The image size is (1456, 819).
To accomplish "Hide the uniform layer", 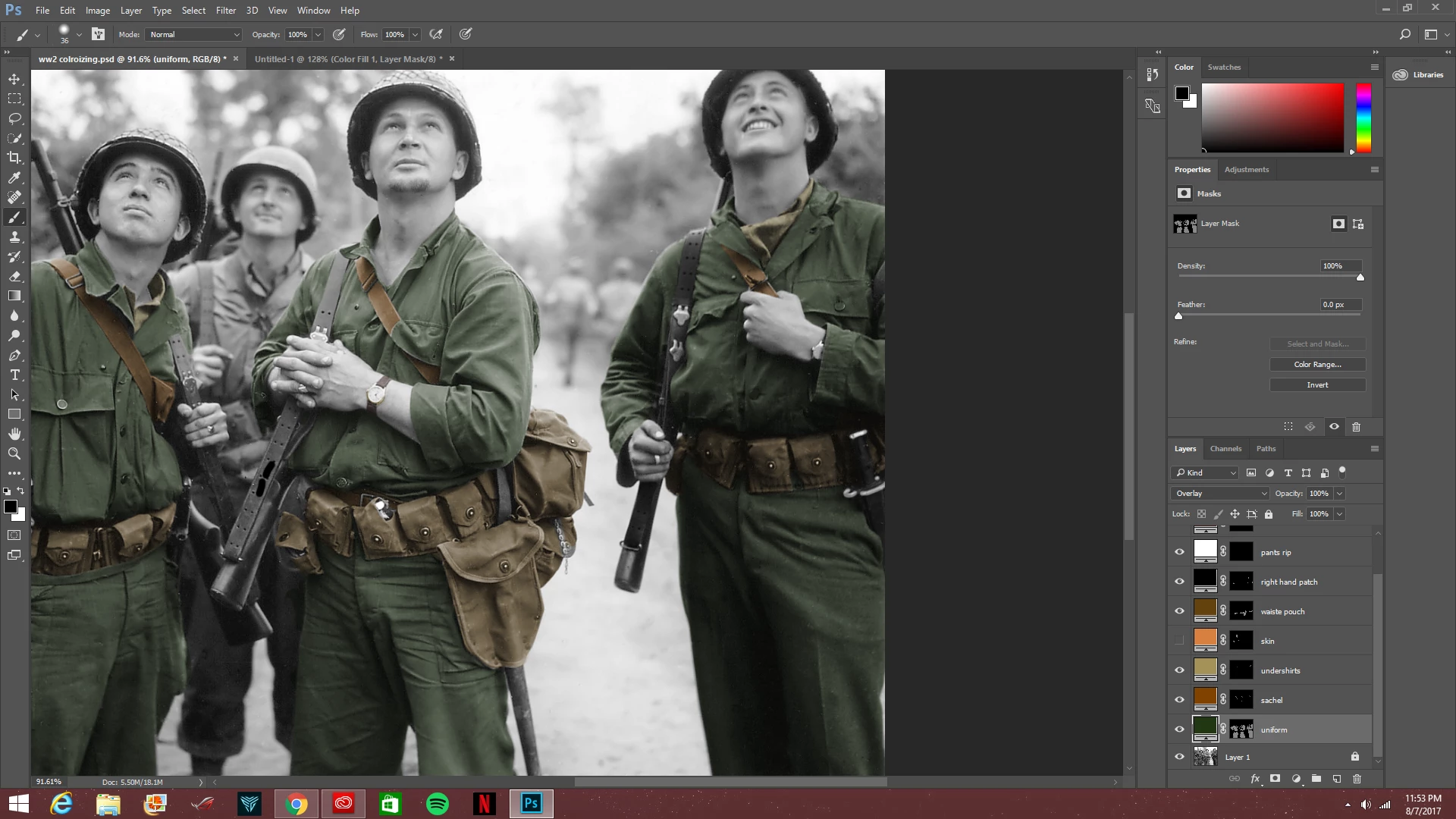I will coord(1179,730).
